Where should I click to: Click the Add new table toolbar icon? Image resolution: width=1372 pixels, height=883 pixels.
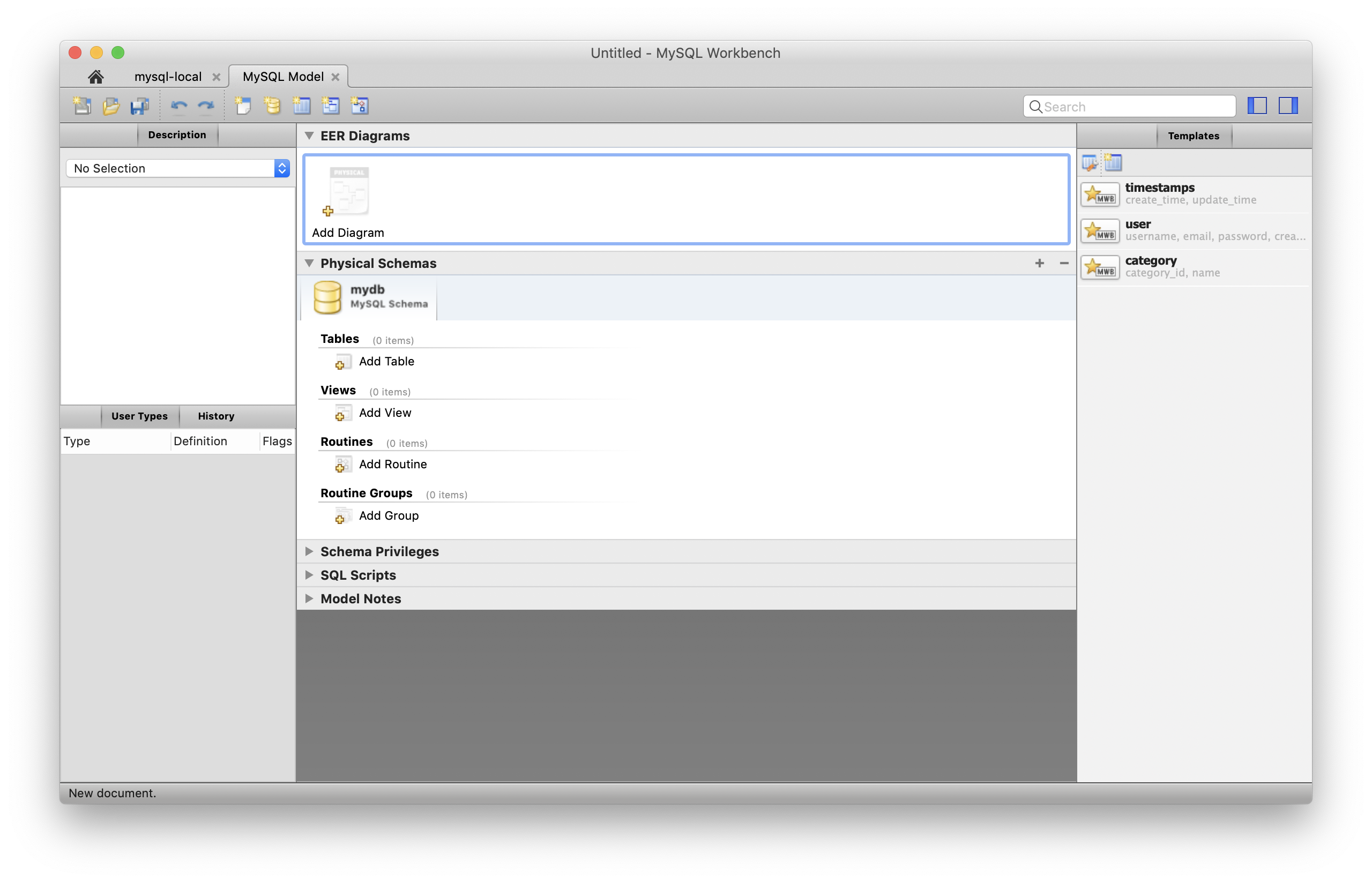click(x=302, y=106)
